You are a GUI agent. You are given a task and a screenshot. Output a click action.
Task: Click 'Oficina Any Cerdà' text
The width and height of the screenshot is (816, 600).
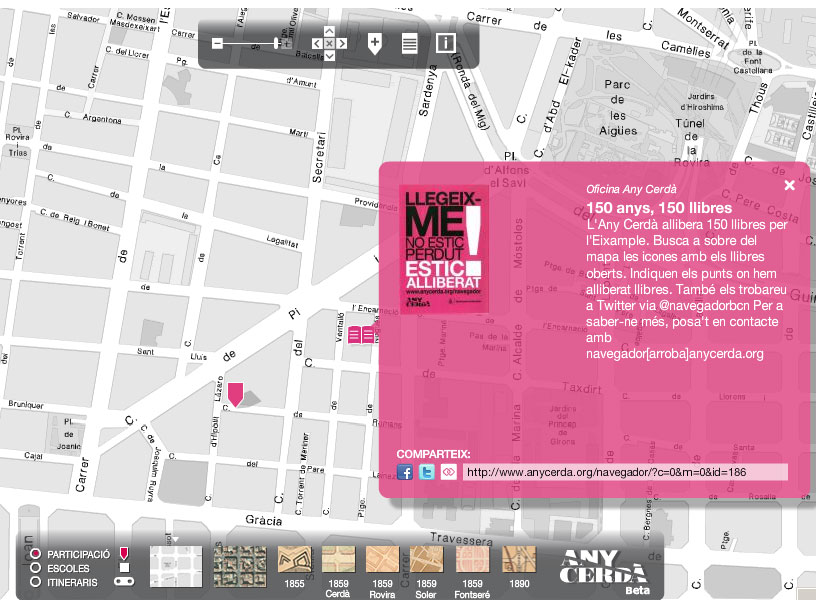[x=631, y=189]
